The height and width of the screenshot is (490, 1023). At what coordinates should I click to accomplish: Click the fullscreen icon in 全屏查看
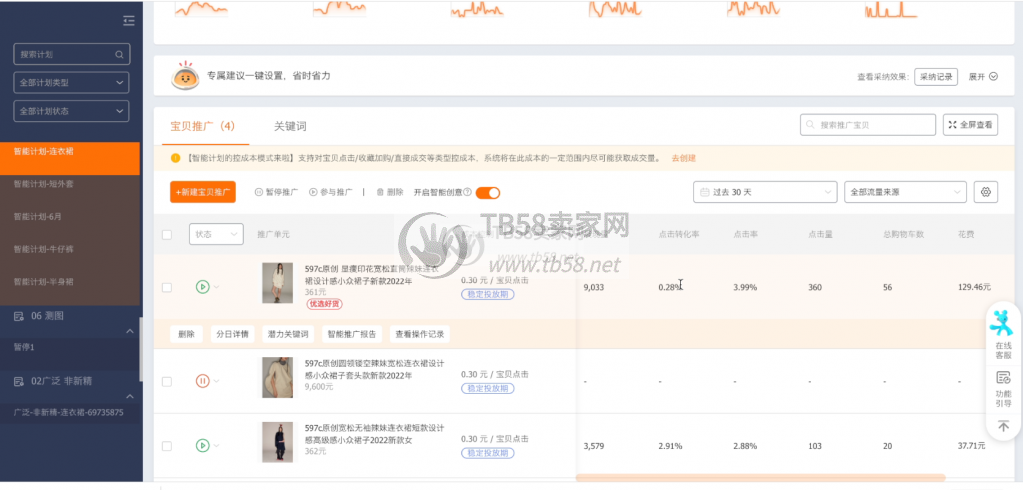point(951,124)
